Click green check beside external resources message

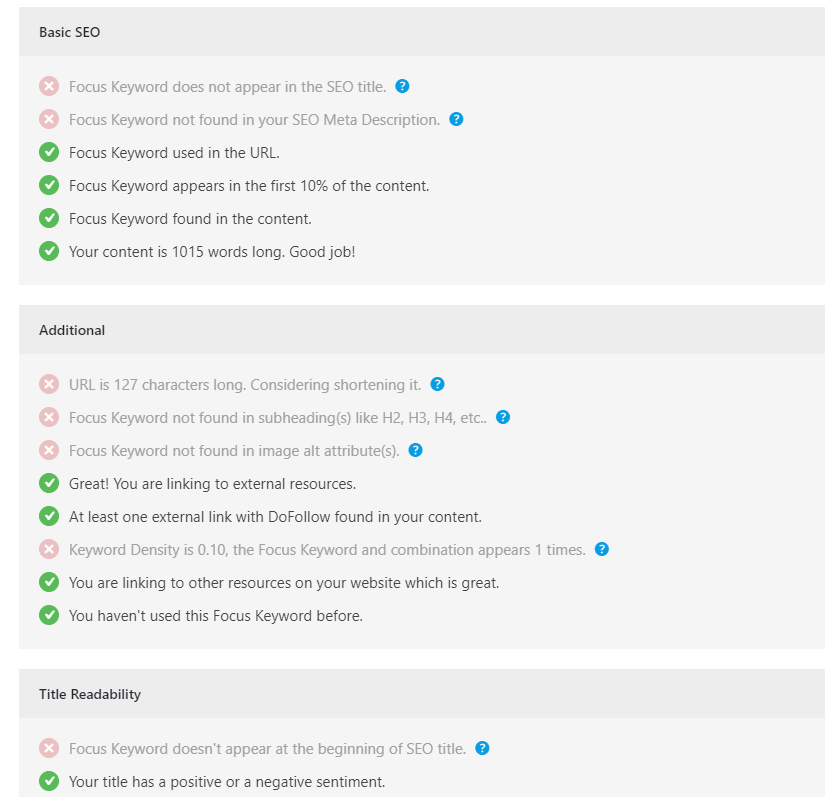click(49, 483)
